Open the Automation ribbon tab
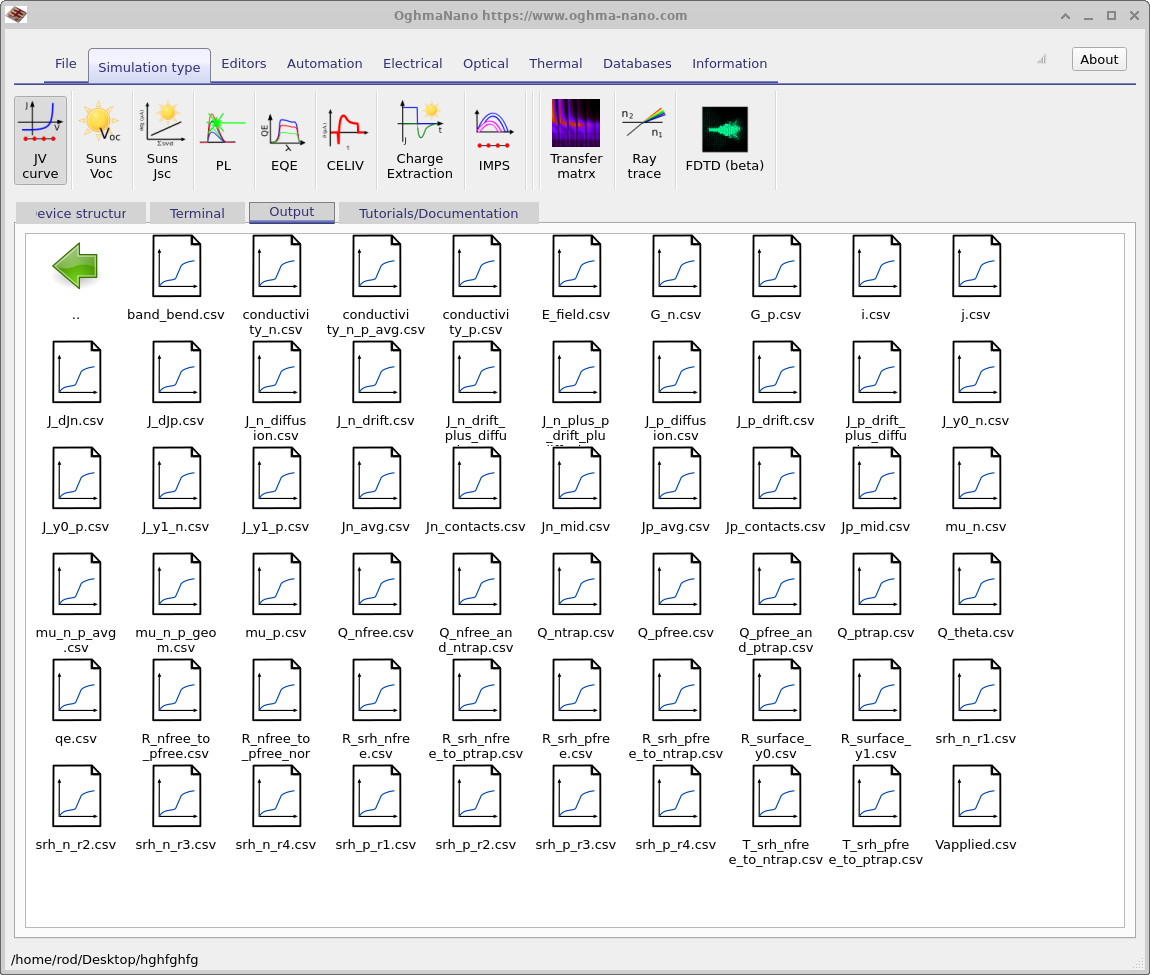Screen dimensions: 1150x975 coord(324,63)
